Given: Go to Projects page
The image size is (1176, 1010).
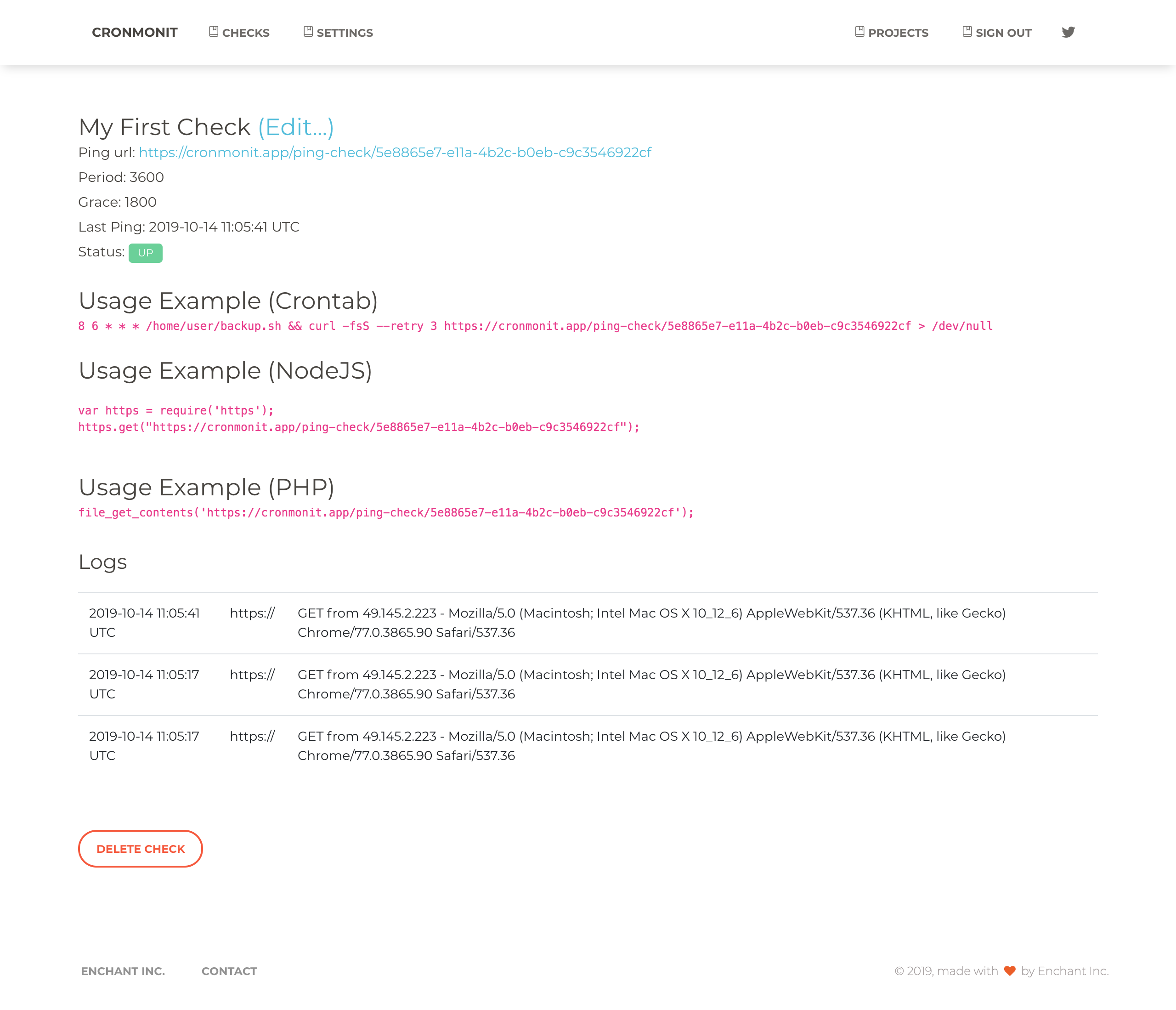Looking at the screenshot, I should 898,33.
